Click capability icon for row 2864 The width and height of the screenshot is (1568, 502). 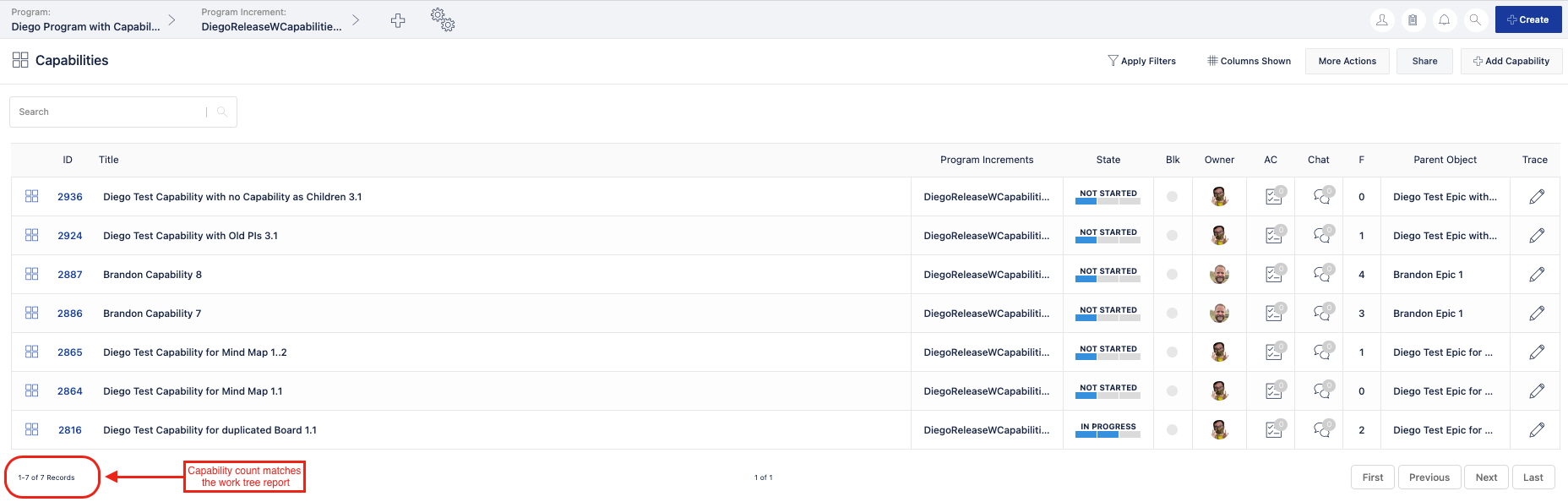[x=32, y=390]
